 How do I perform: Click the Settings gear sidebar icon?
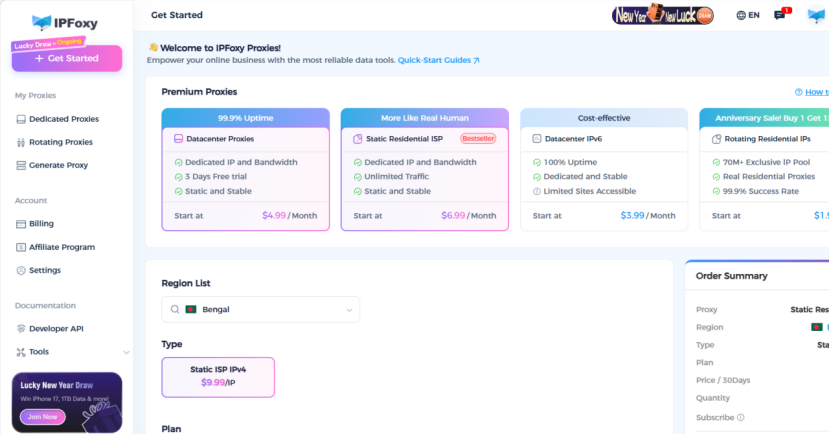tap(21, 270)
